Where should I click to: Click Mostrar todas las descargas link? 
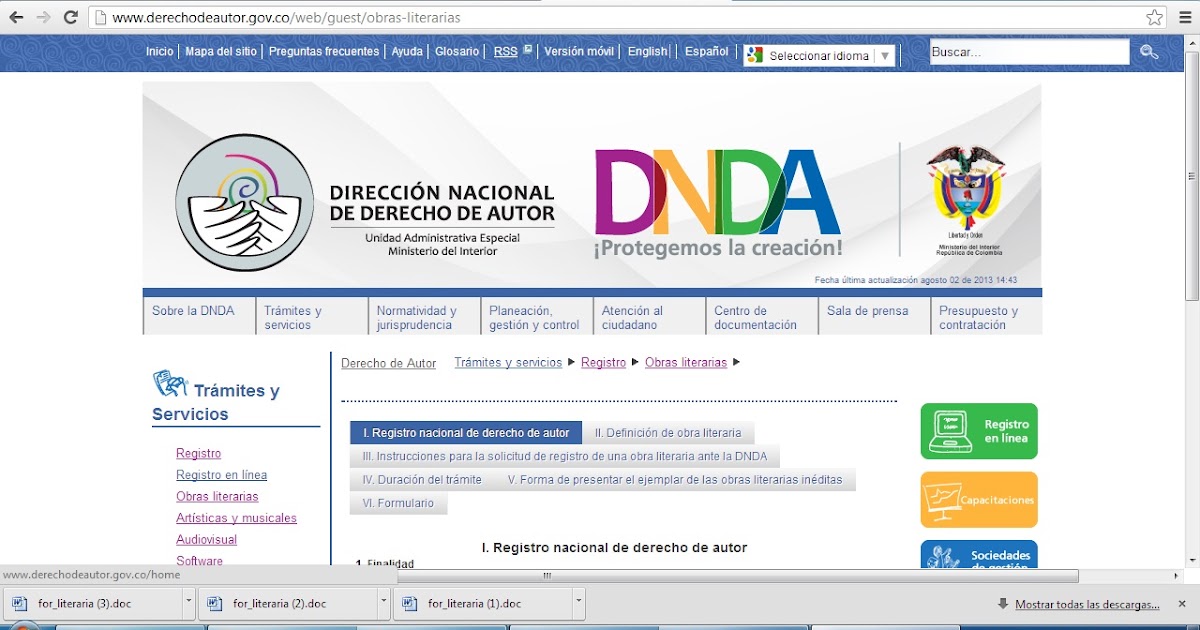tap(1087, 604)
